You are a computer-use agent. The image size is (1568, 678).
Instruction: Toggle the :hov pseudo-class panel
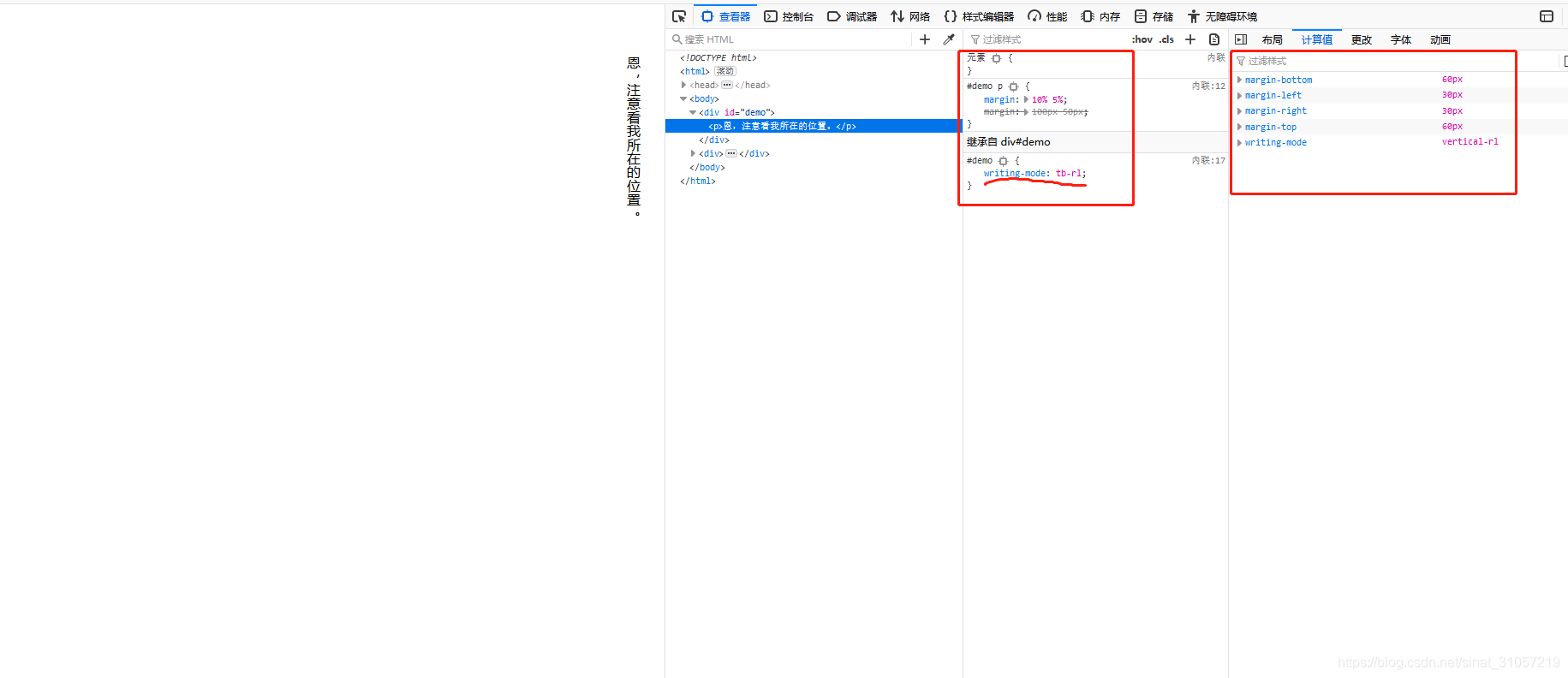pyautogui.click(x=1142, y=39)
